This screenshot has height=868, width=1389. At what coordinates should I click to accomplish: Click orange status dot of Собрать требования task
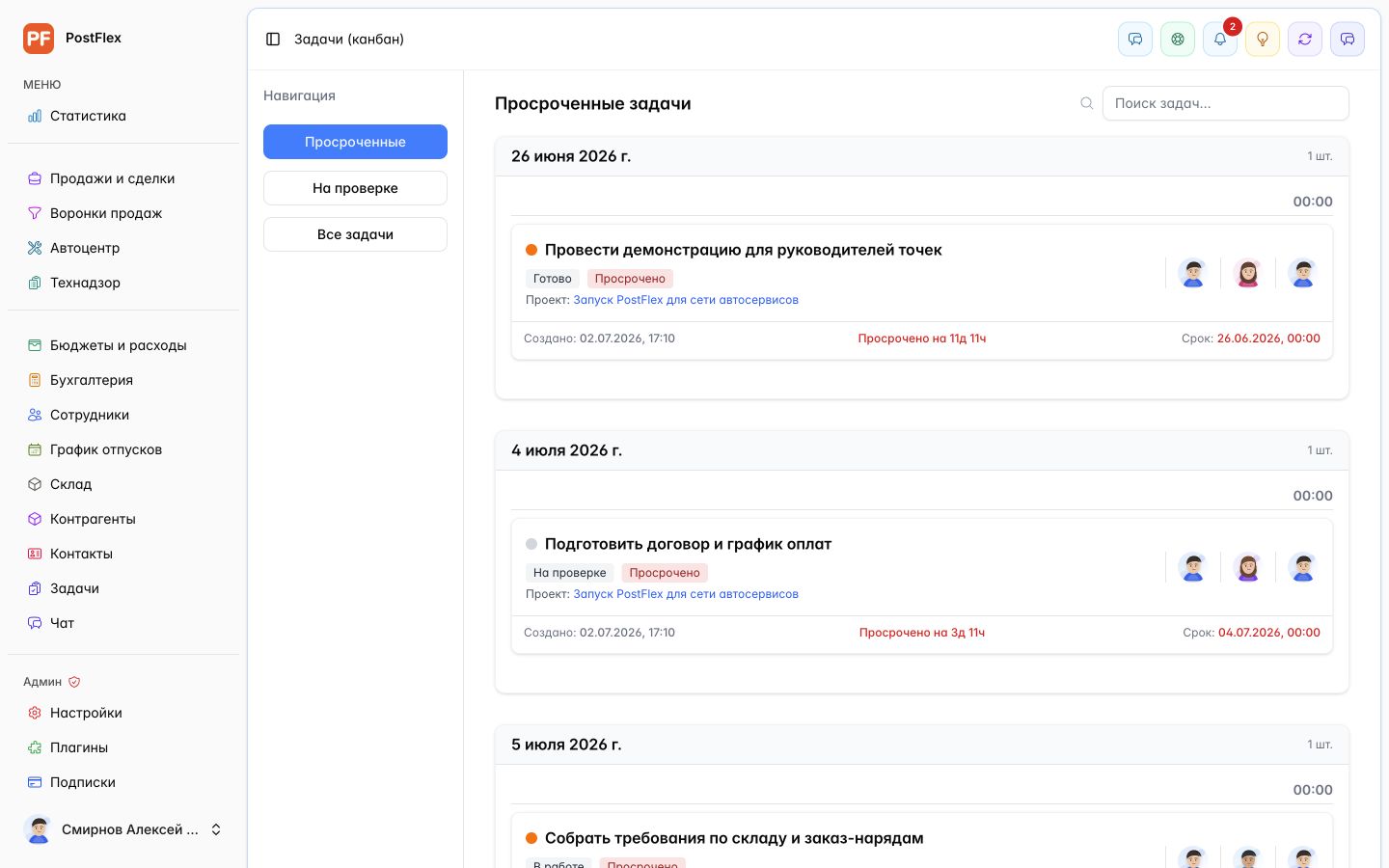point(531,838)
